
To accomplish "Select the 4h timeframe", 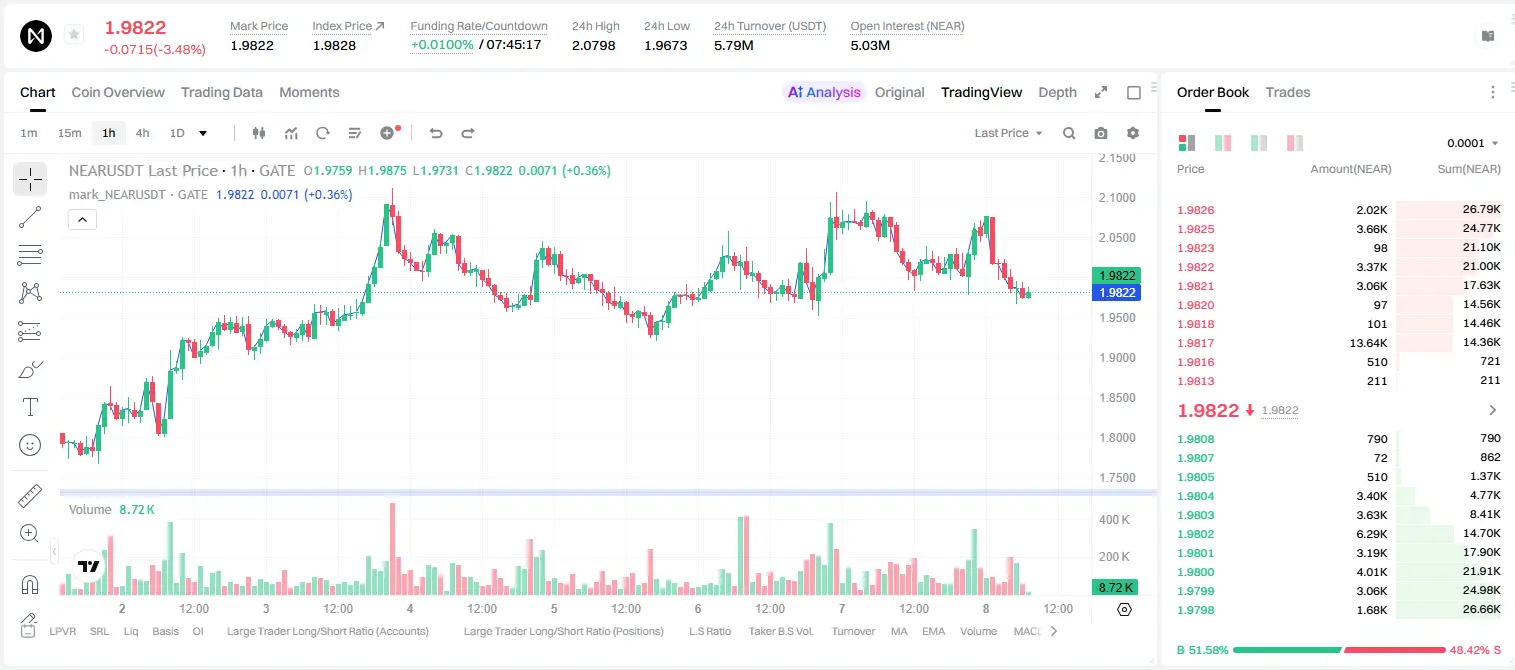I will tap(142, 133).
